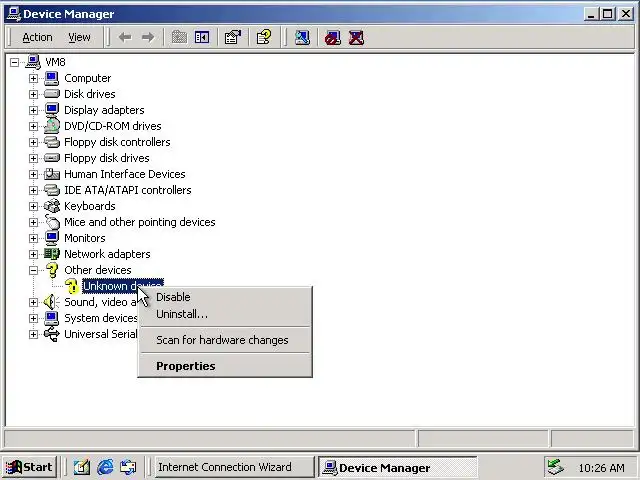Click the Unknown device warning icon

pos(72,286)
